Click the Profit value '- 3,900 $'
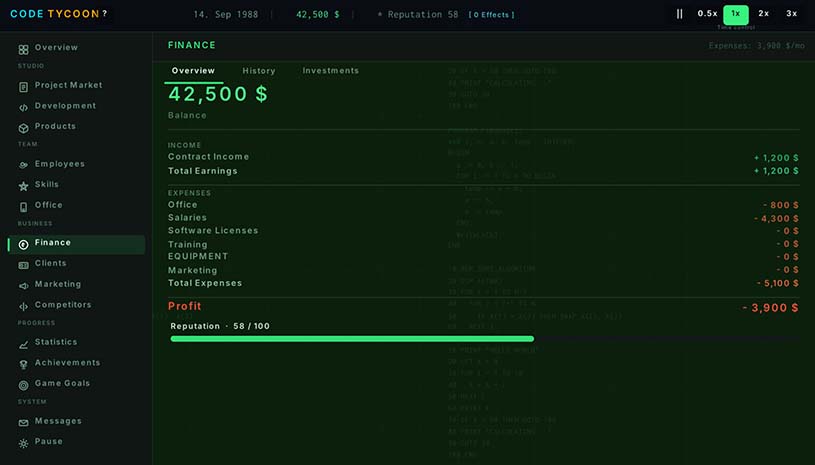Screen dimensions: 815x465 click(x=770, y=308)
